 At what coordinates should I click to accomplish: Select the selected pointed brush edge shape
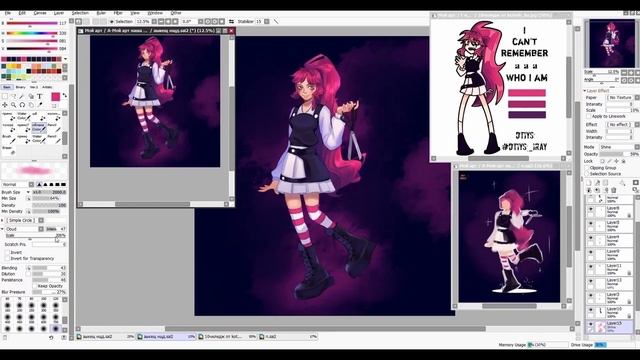click(x=39, y=184)
